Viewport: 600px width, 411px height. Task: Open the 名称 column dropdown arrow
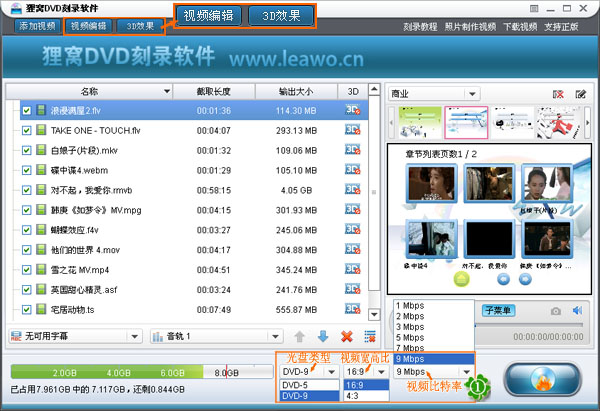point(167,91)
